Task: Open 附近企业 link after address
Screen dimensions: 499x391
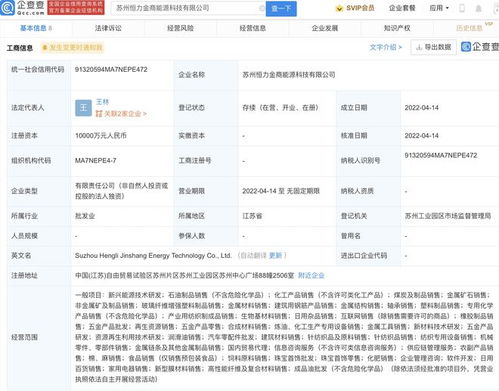Action: click(311, 276)
